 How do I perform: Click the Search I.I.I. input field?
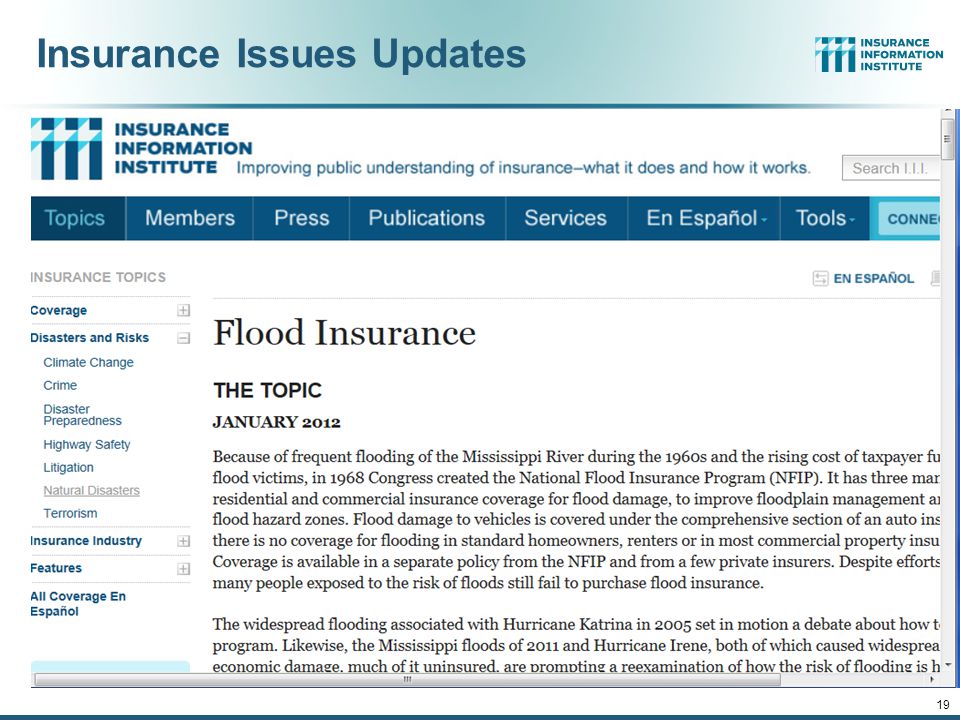point(891,168)
